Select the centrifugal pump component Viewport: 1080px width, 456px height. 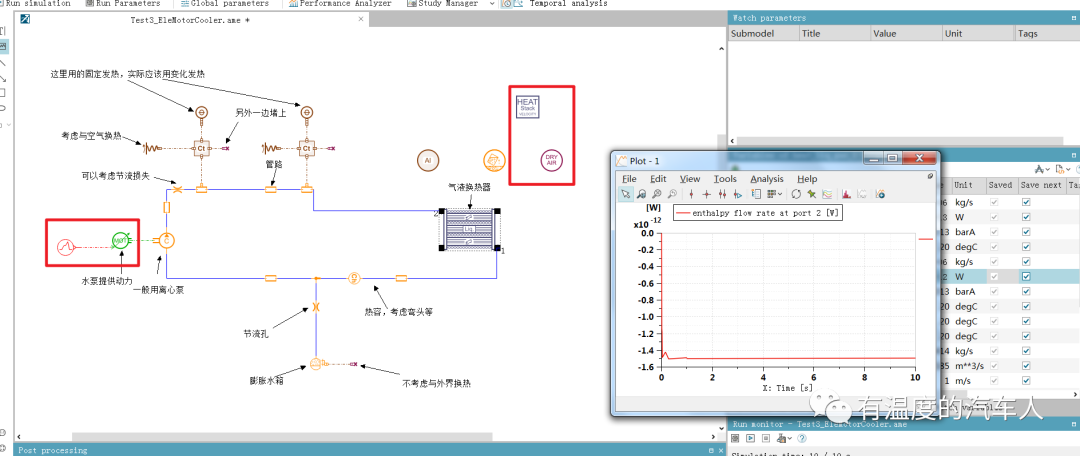(167, 240)
